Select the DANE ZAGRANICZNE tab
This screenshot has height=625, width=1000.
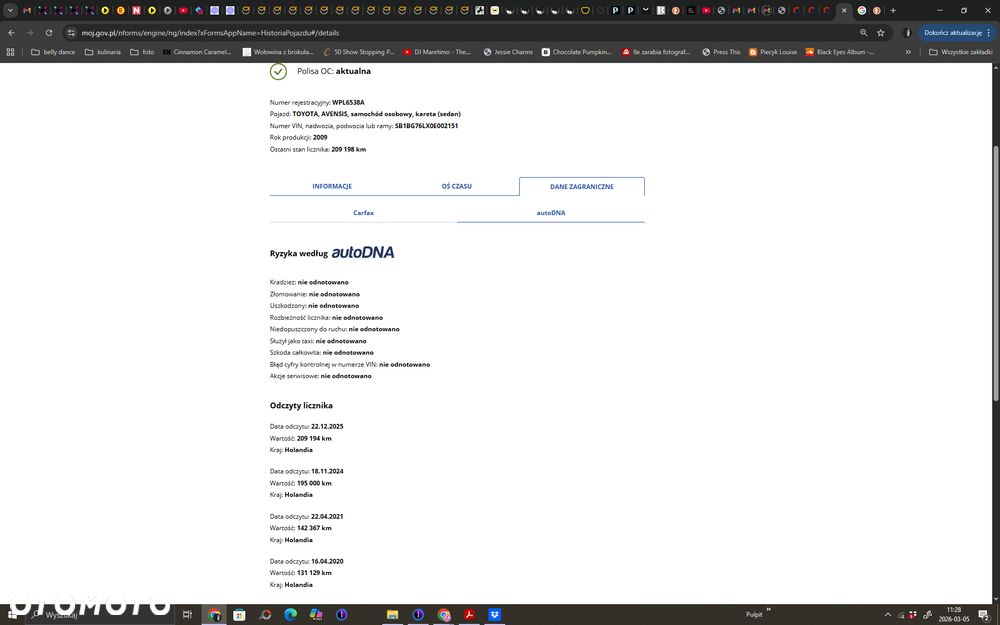[x=582, y=186]
